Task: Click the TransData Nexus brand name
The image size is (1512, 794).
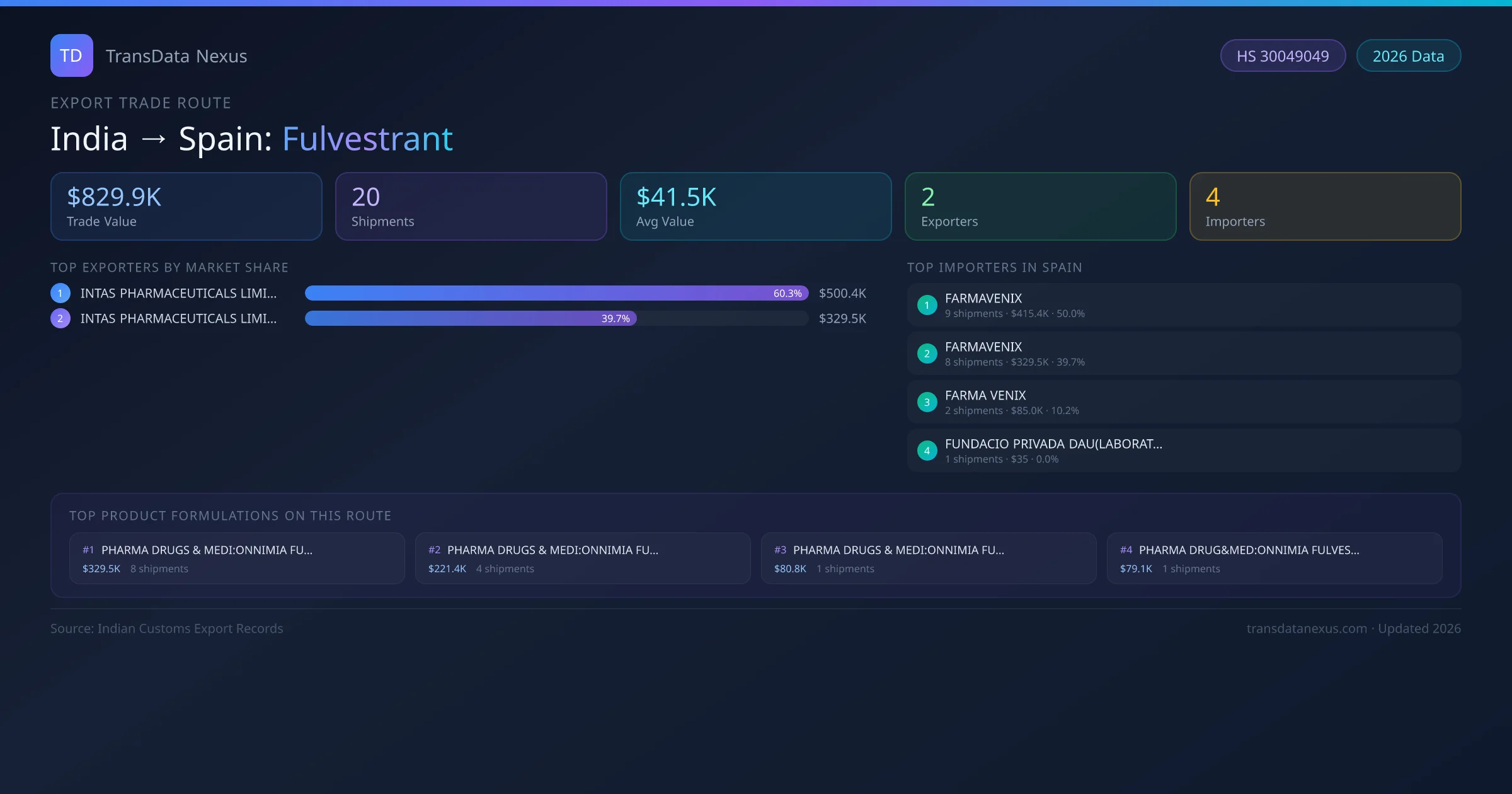Action: click(x=176, y=56)
